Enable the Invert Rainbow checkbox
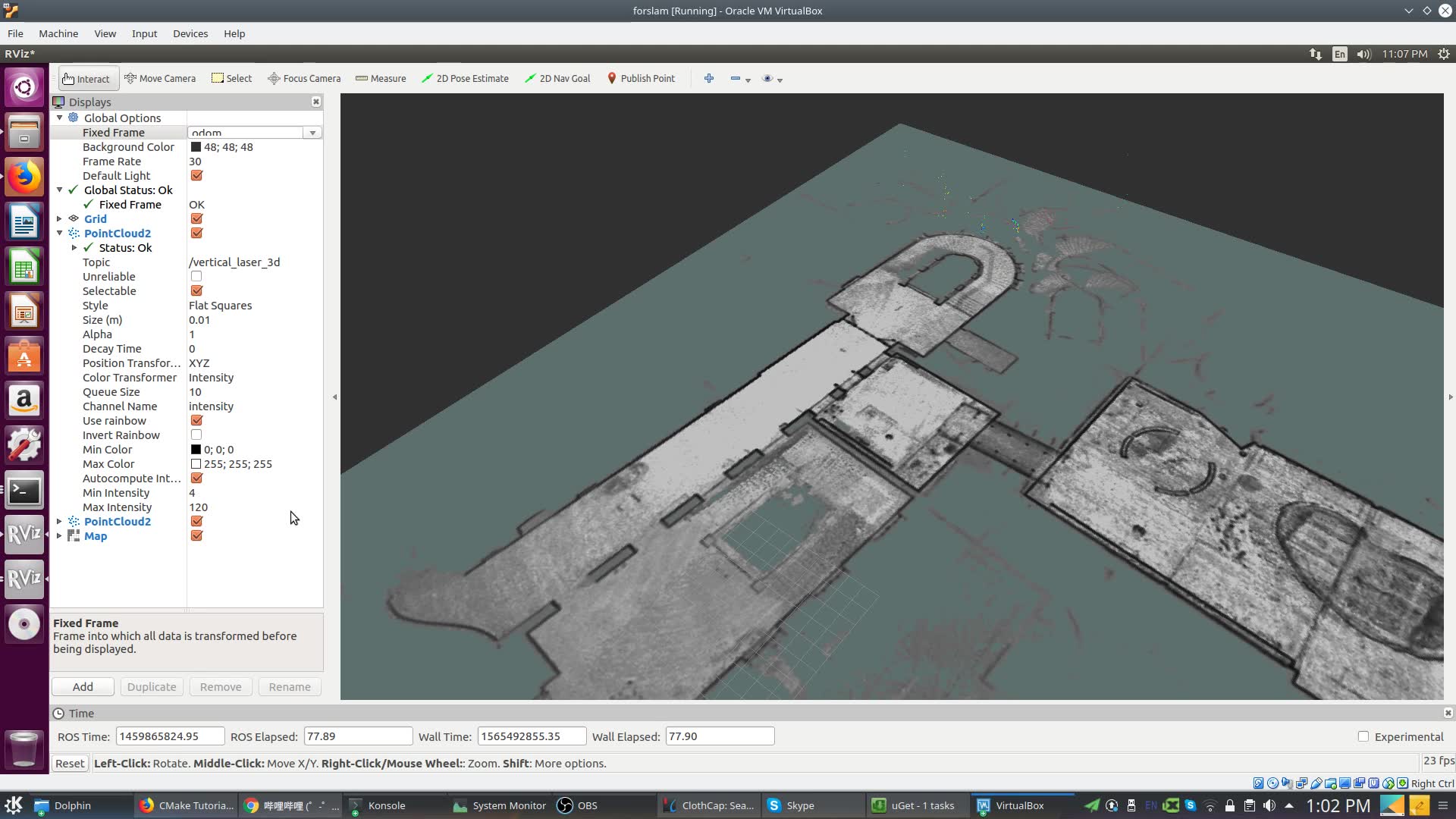Viewport: 1456px width, 819px height. [196, 435]
